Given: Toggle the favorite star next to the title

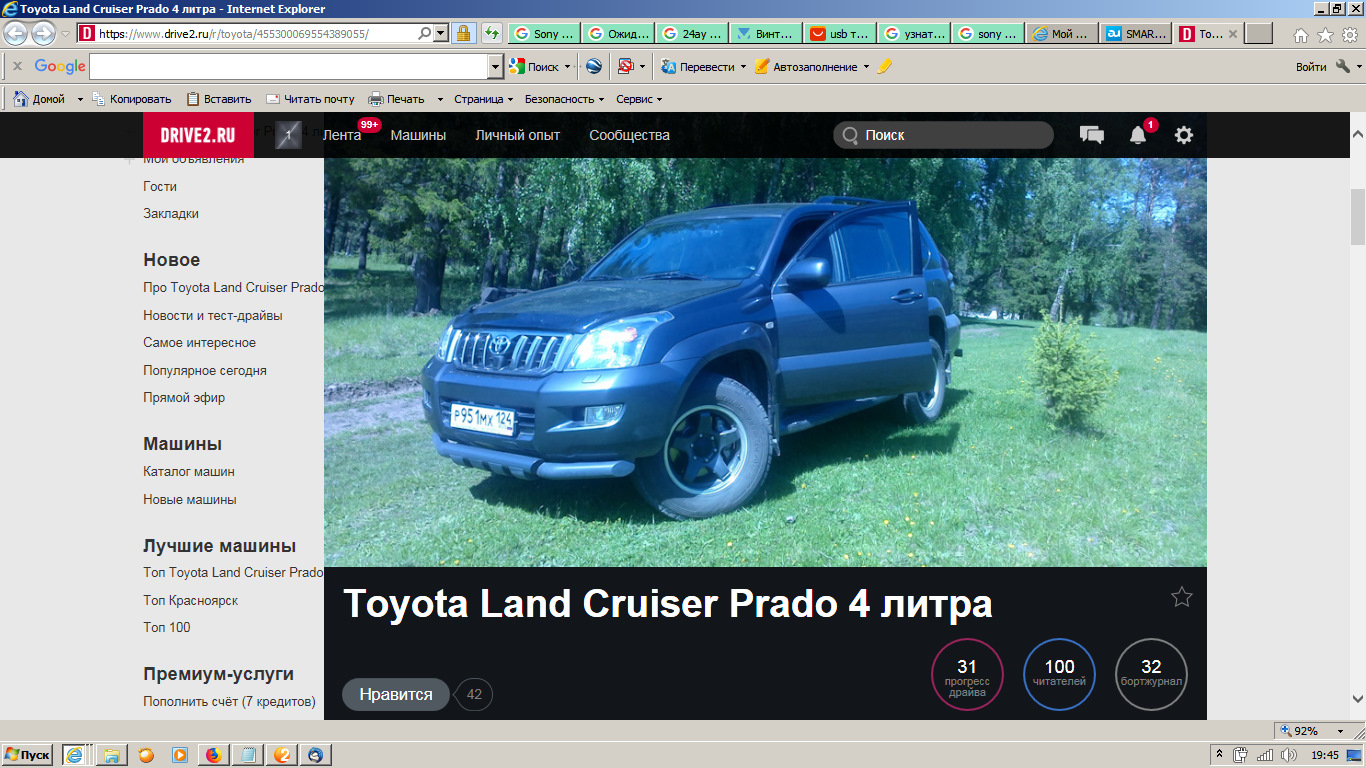Looking at the screenshot, I should (x=1181, y=596).
